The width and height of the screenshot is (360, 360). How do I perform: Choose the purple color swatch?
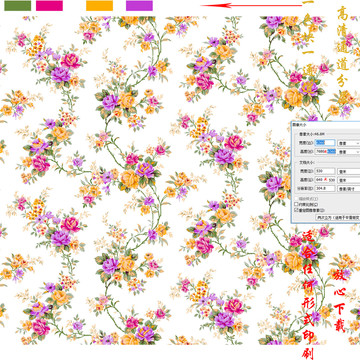pyautogui.click(x=139, y=6)
